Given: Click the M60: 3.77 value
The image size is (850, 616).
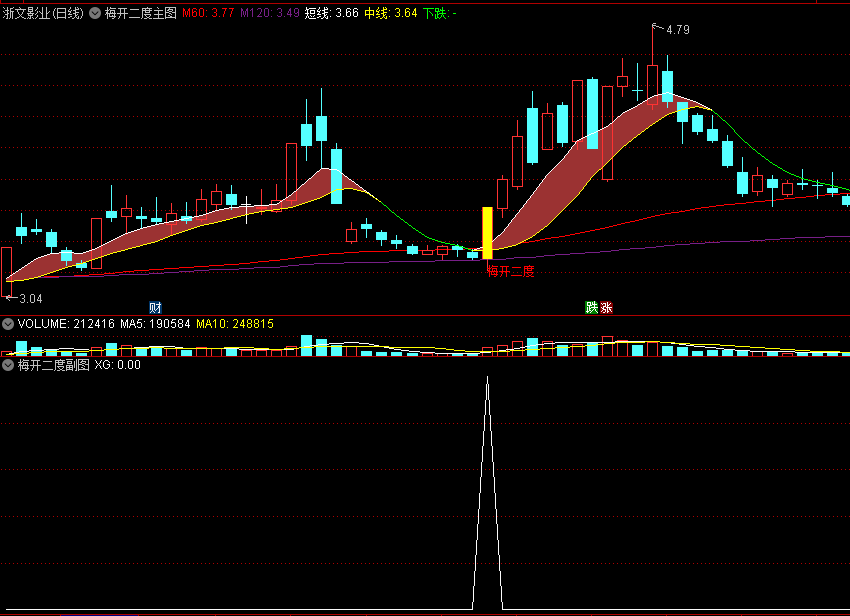Looking at the screenshot, I should [x=208, y=14].
